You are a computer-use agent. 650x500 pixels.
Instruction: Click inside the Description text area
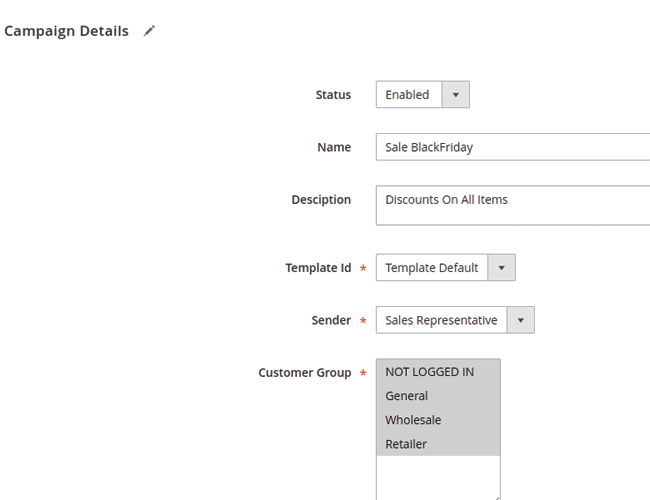[x=512, y=205]
